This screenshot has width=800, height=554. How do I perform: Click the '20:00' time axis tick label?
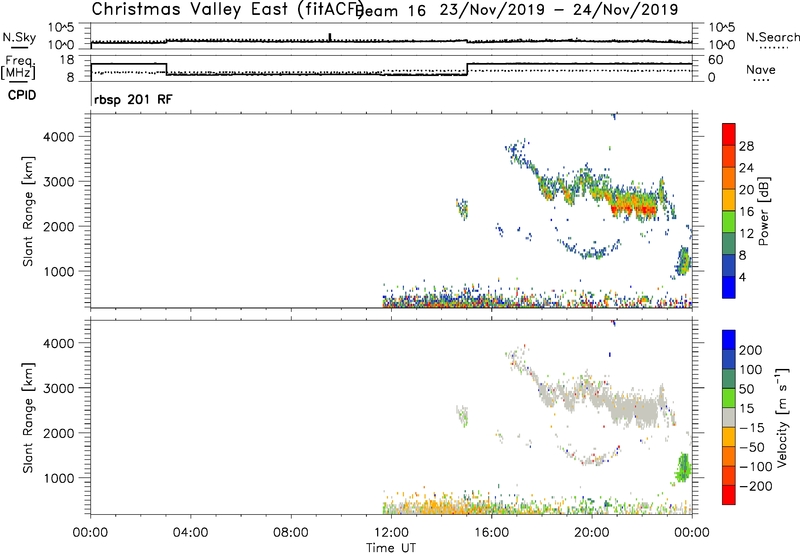591,533
